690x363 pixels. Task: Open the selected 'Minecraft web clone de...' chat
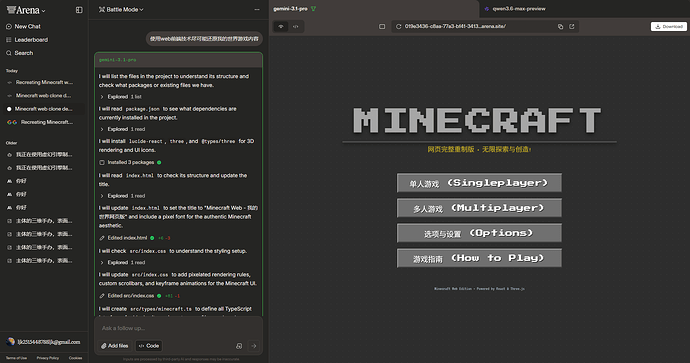click(43, 109)
